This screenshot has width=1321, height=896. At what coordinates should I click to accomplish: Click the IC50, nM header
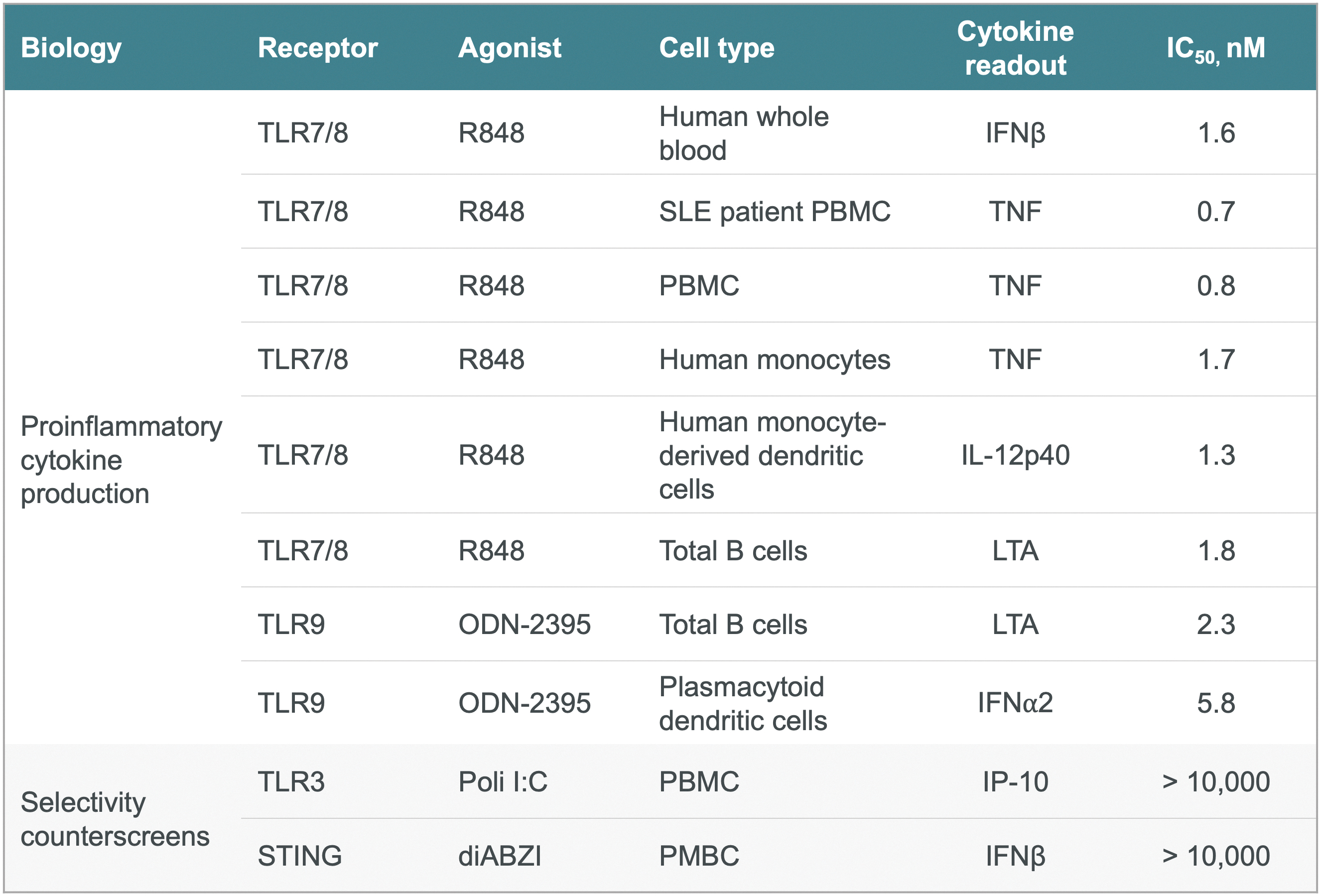1216,49
